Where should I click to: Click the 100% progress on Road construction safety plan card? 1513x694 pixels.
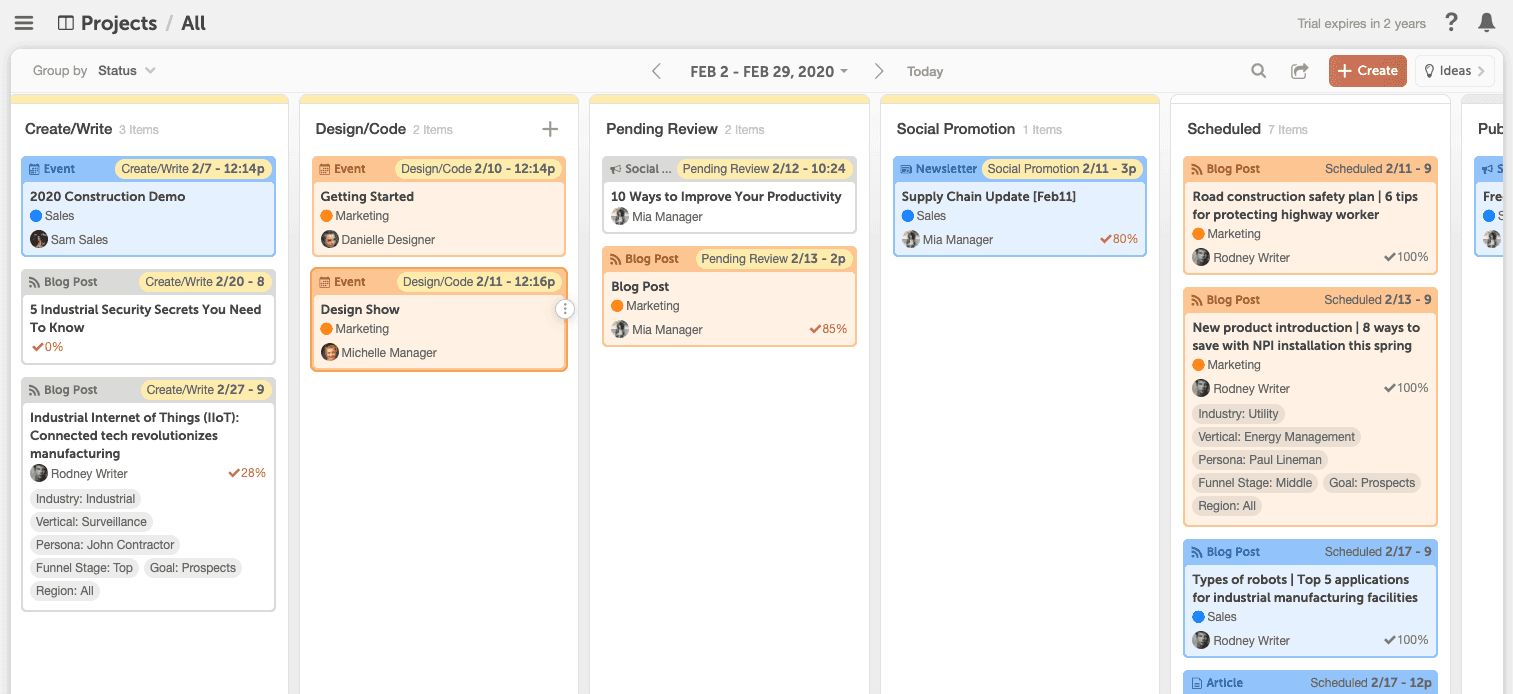pos(1406,257)
